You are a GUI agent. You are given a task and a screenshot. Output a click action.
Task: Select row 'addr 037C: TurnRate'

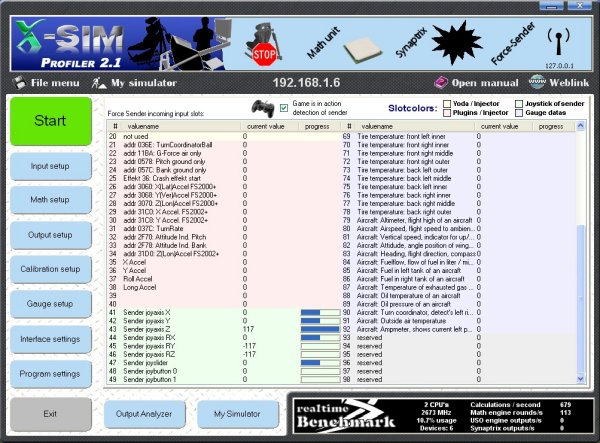coord(224,229)
